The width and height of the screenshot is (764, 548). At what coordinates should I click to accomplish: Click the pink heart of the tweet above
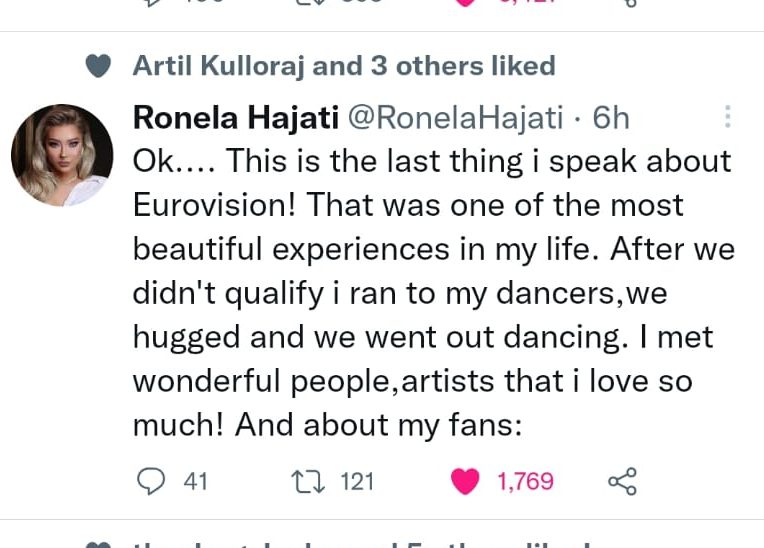(466, 3)
